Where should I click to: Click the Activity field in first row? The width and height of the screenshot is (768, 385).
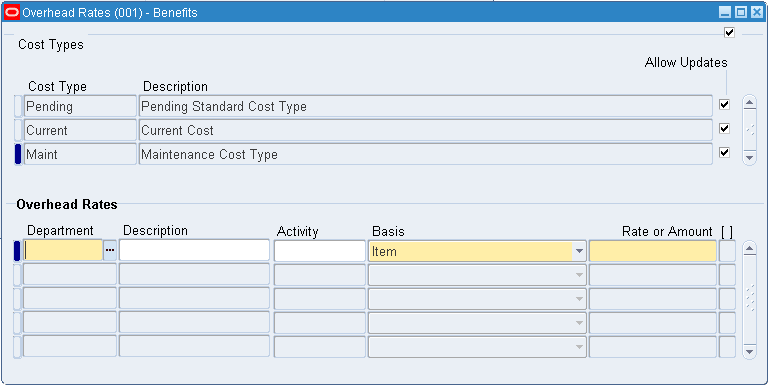pyautogui.click(x=320, y=250)
